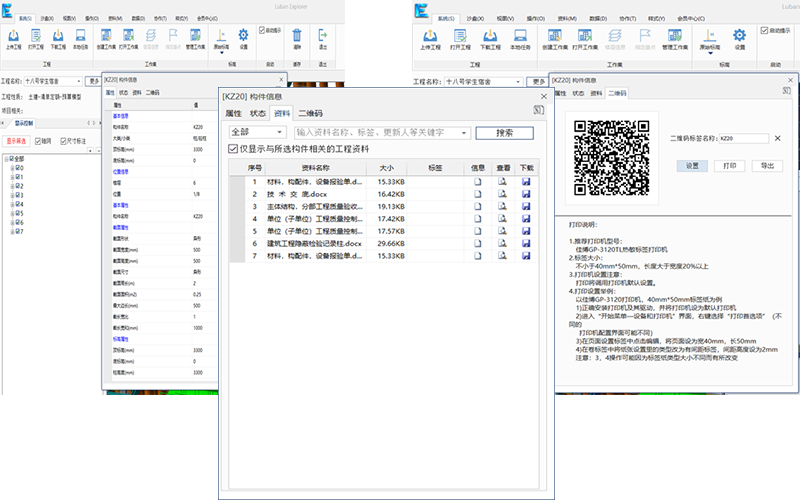Click 打开工作集 icon in the QR-code window
Image resolution: width=800 pixels, height=500 pixels.
tap(585, 36)
